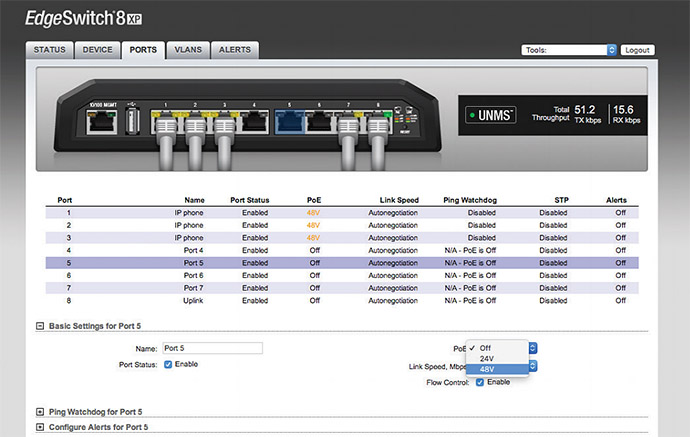Click the Port Status column header
This screenshot has width=690, height=437.
tap(250, 200)
